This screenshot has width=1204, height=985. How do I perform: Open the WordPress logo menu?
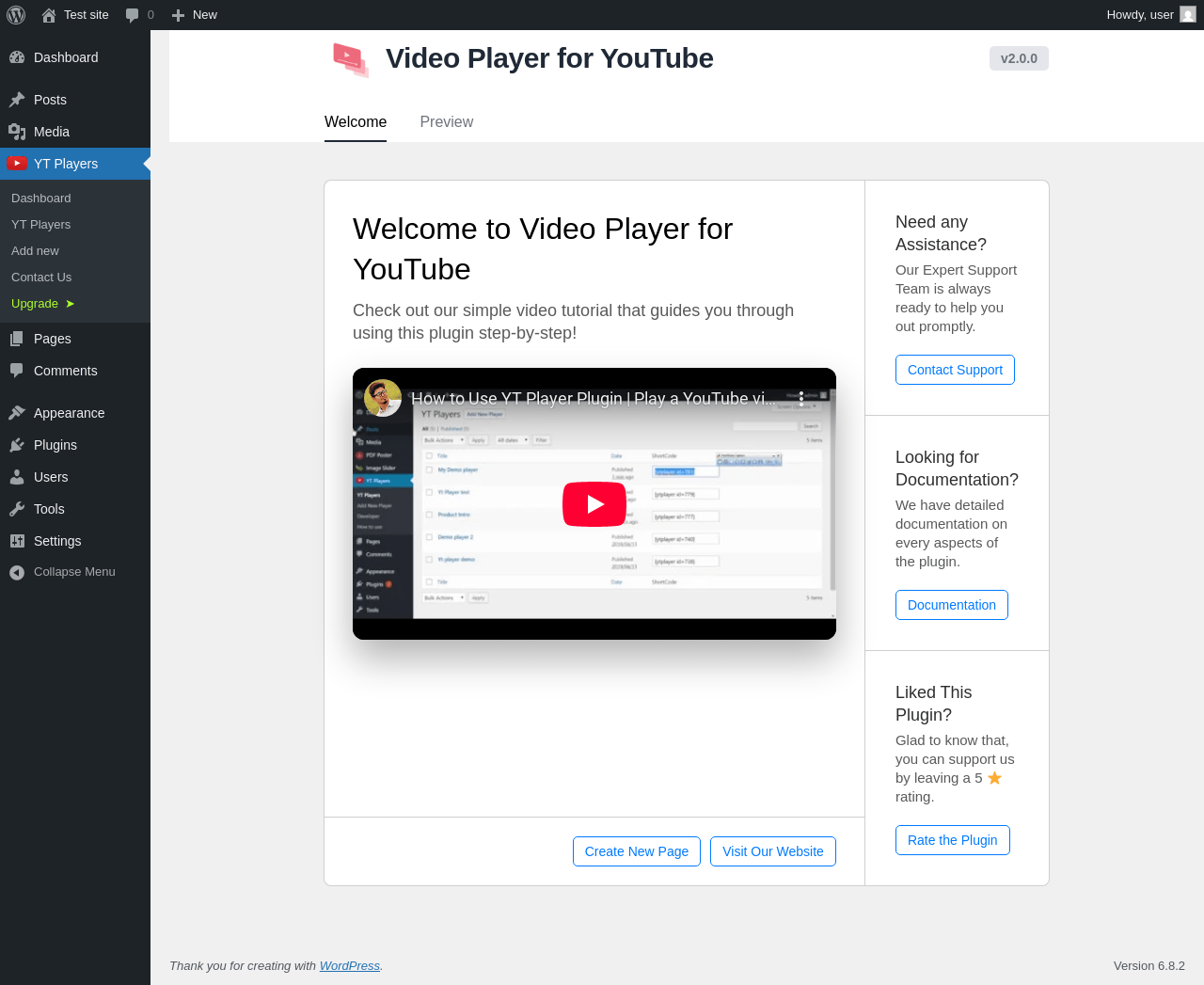pyautogui.click(x=16, y=15)
